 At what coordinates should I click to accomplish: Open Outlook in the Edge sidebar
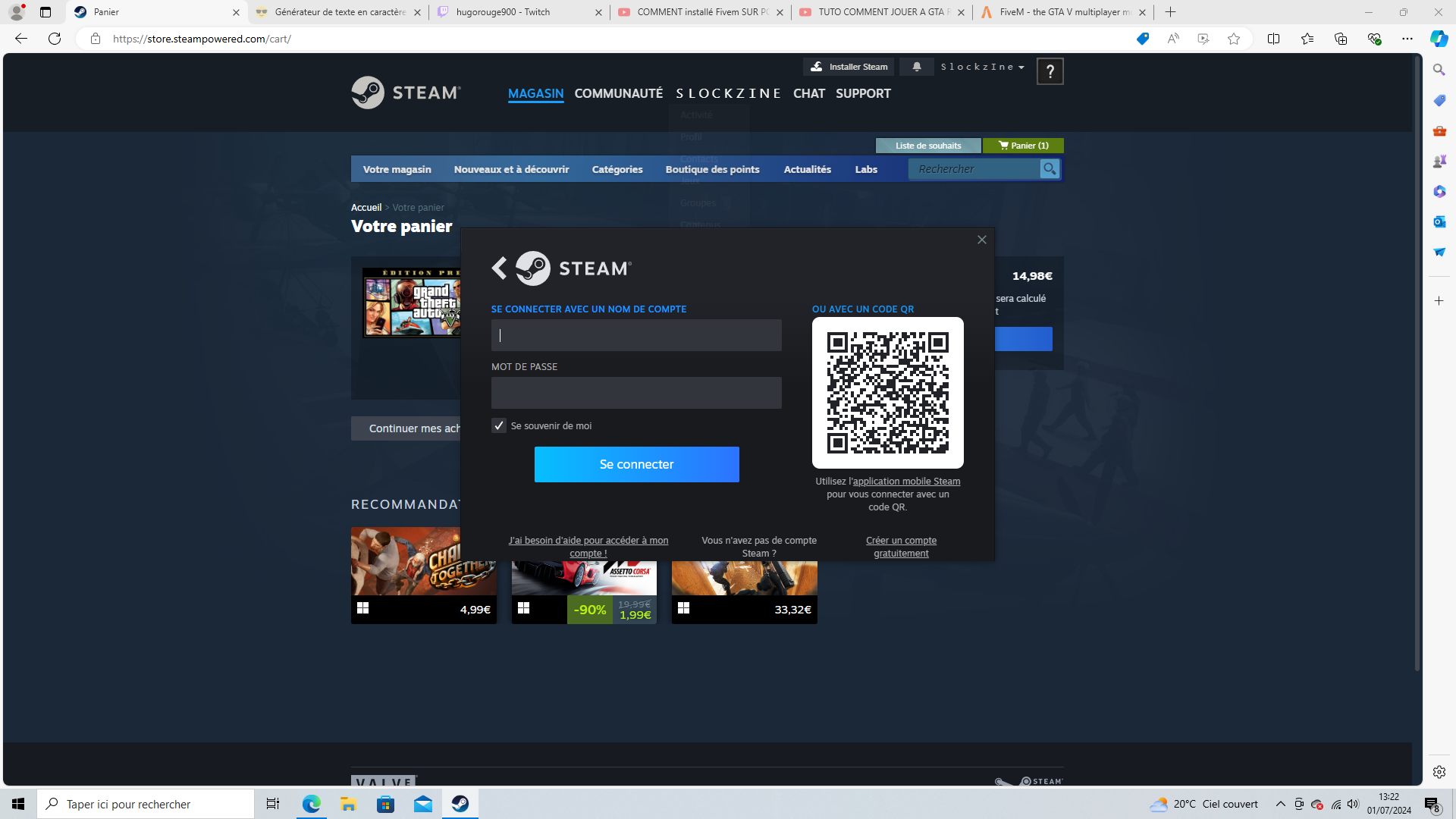click(1439, 221)
